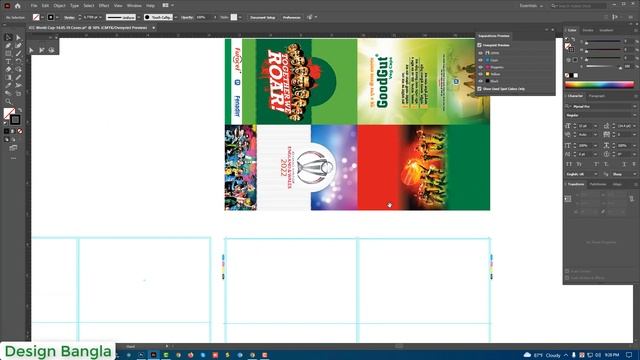640x360 pixels.
Task: Click the Document Setup button
Action: click(x=262, y=18)
